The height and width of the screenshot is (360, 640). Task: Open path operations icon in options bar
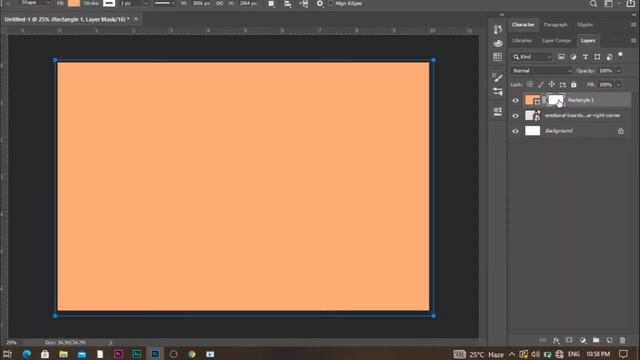click(271, 4)
